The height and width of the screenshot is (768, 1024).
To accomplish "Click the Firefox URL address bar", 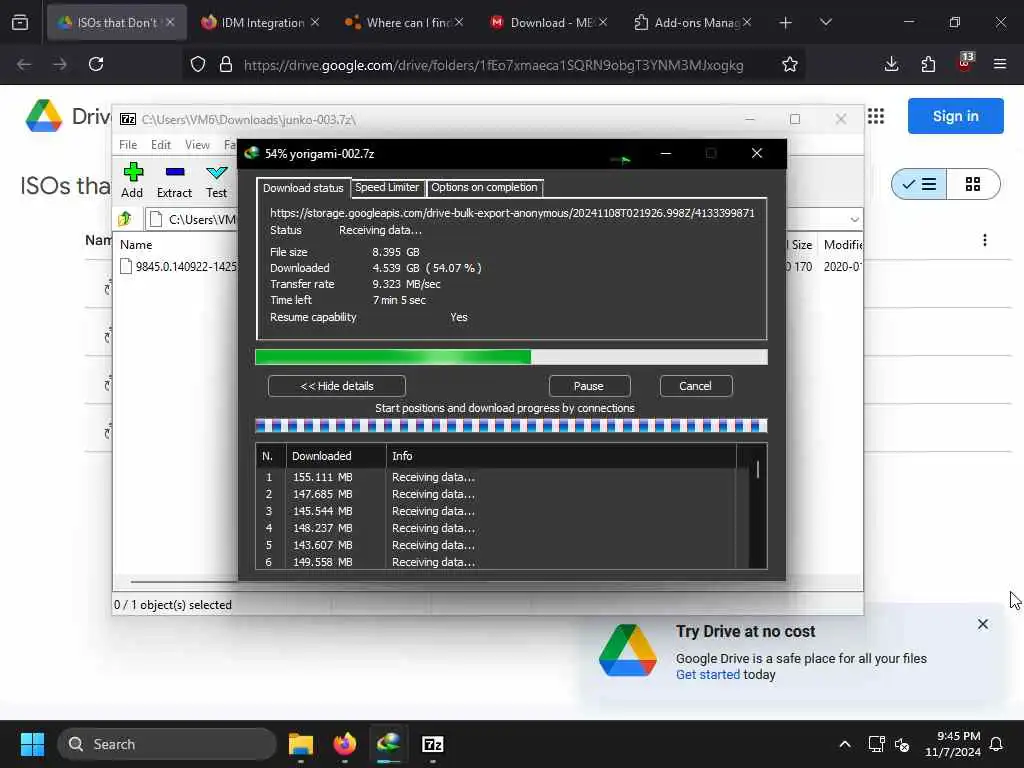I will click(493, 65).
